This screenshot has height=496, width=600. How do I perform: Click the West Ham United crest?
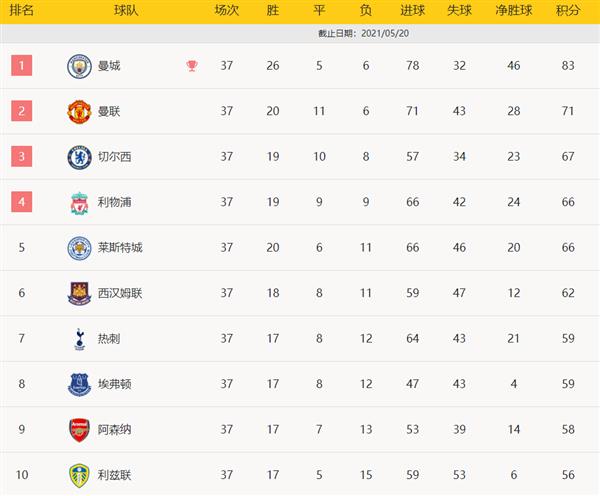pyautogui.click(x=79, y=294)
